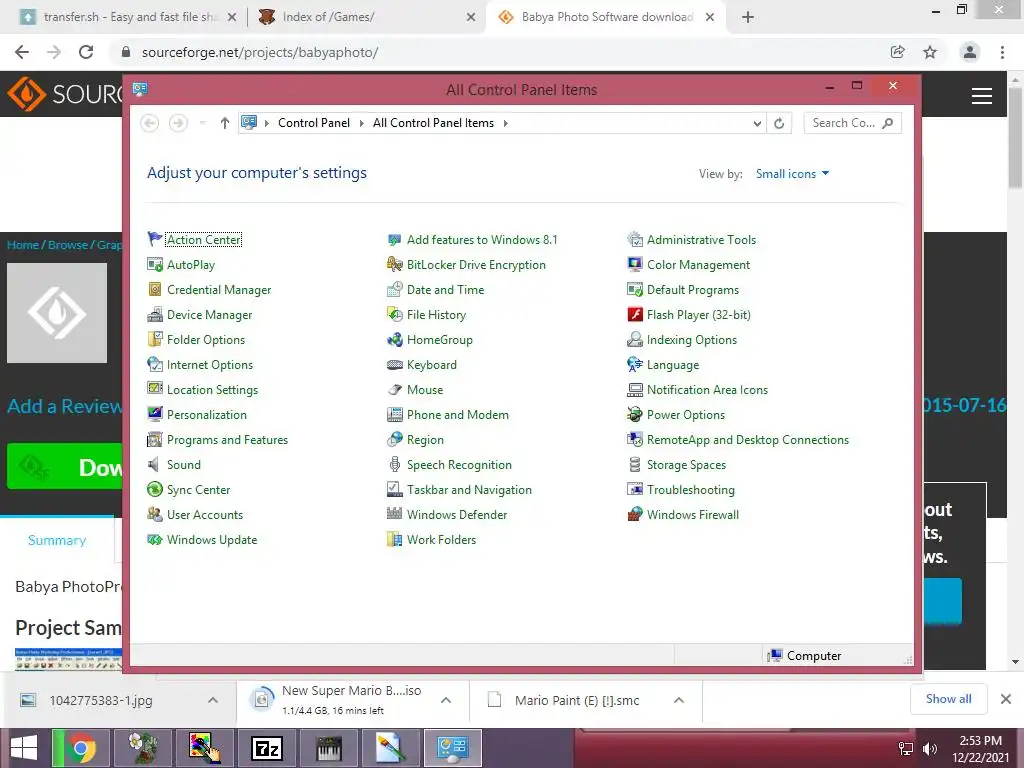Switch to the transfer.sh browser tab
1024x768 pixels.
pos(128,17)
